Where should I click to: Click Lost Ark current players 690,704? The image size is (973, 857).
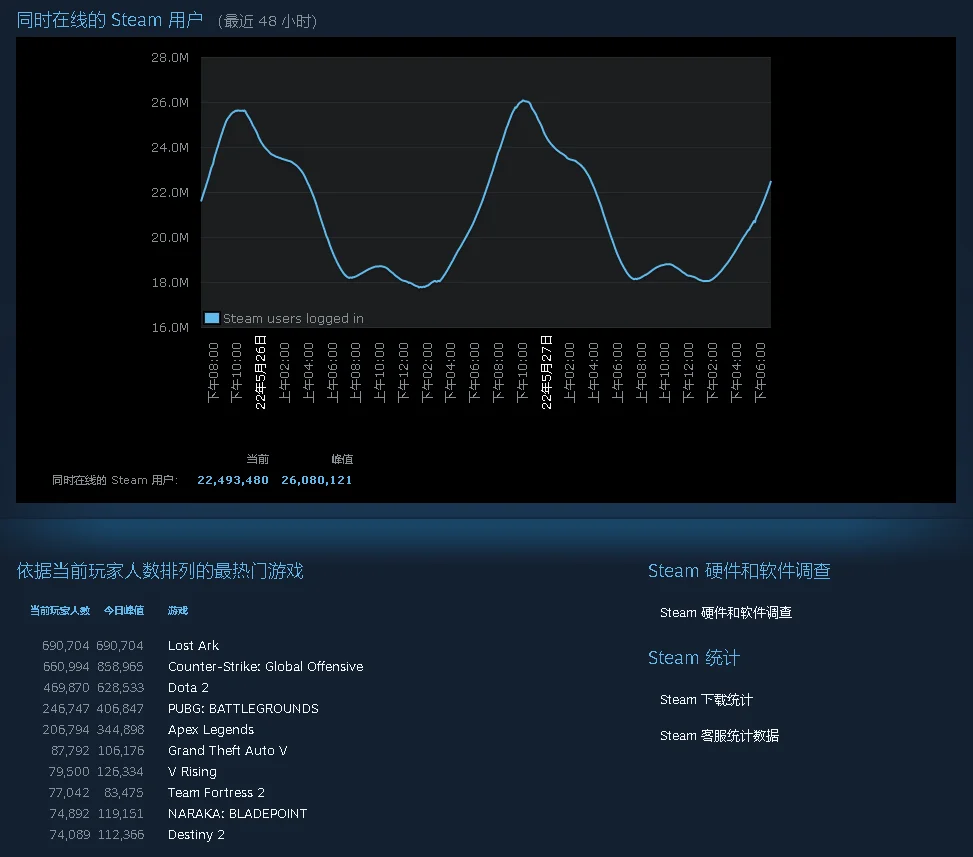point(66,645)
